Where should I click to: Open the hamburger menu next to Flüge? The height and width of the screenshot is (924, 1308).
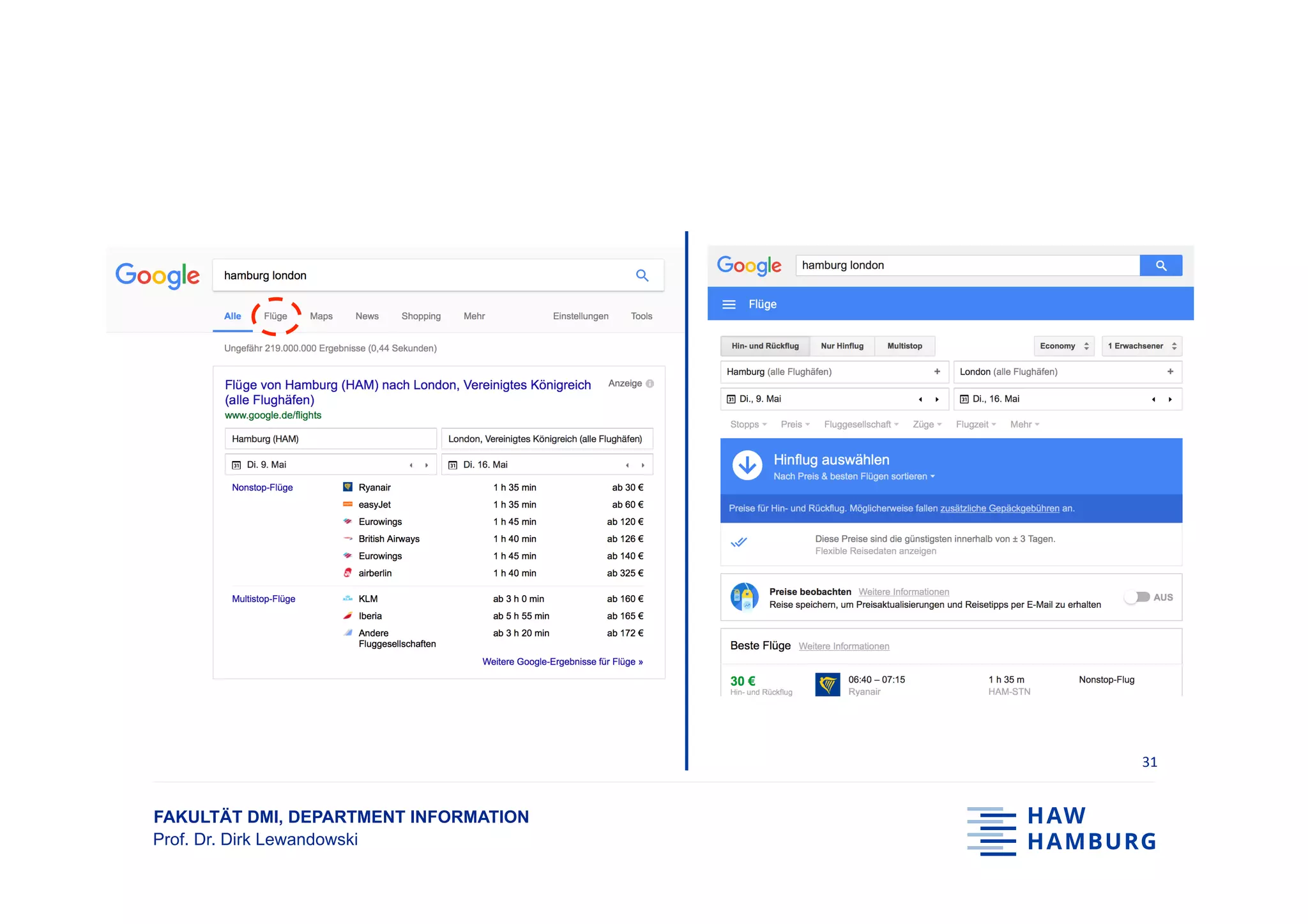(x=729, y=305)
